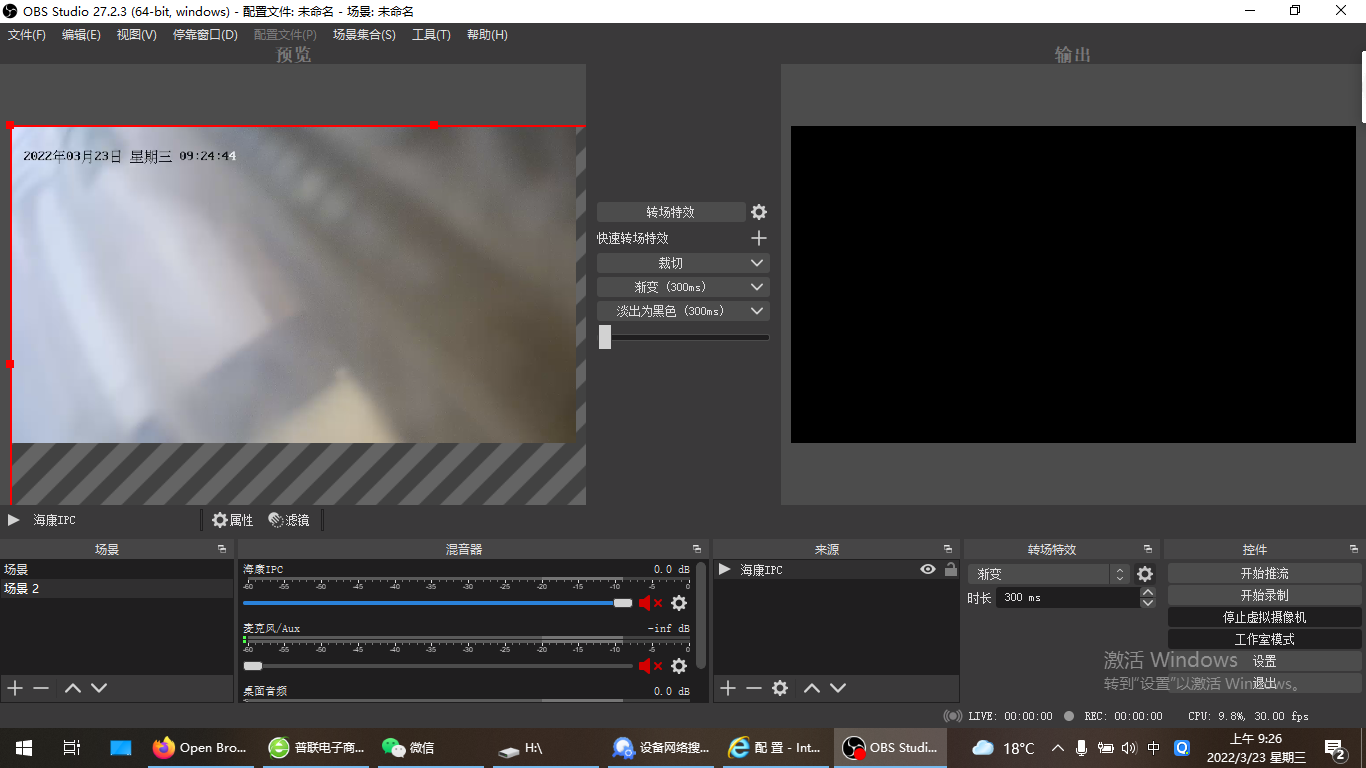The image size is (1366, 768).
Task: Open notification center in system tray
Action: 1335,747
